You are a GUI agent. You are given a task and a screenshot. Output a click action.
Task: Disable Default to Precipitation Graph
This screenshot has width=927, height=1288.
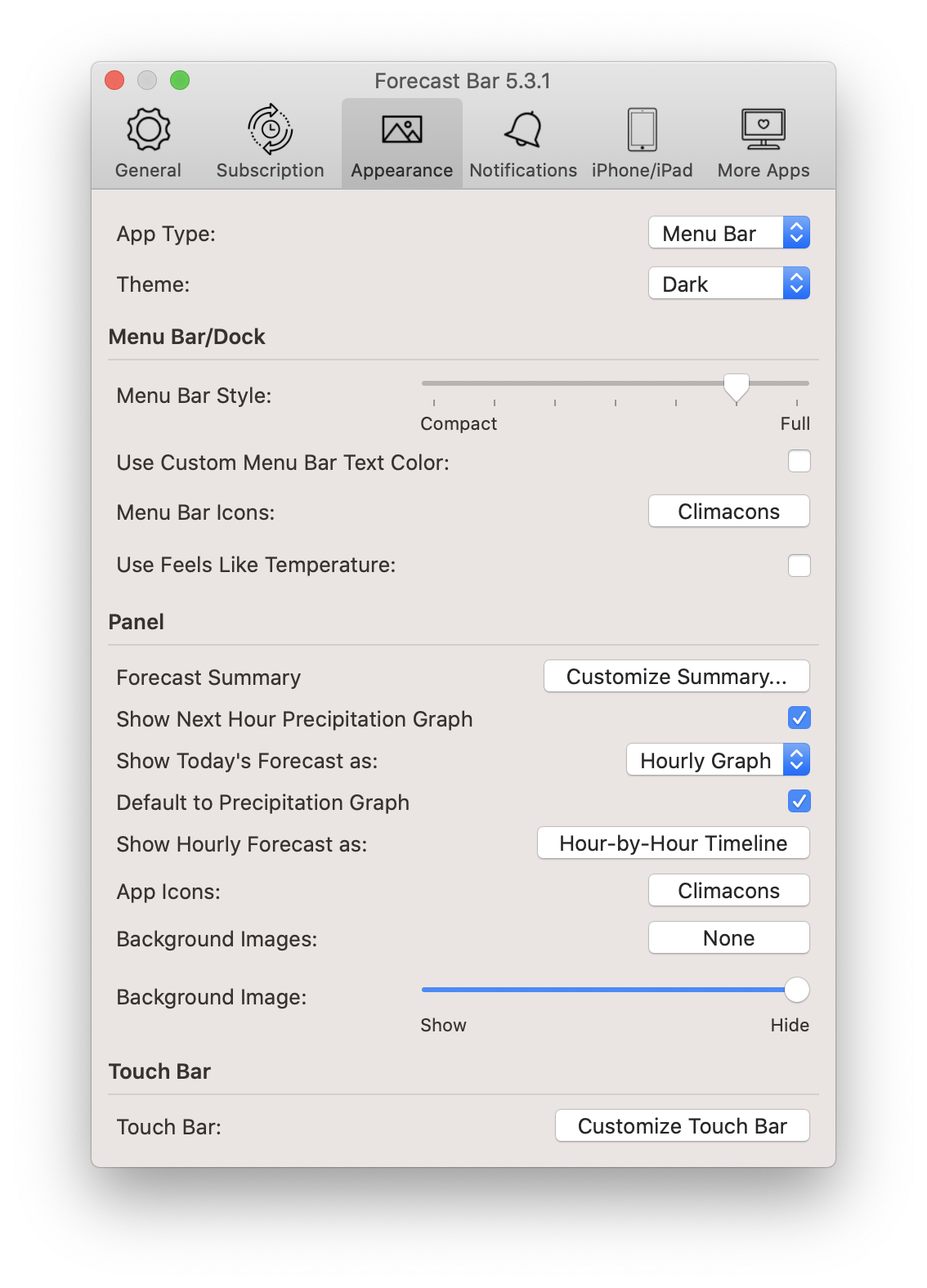(799, 801)
